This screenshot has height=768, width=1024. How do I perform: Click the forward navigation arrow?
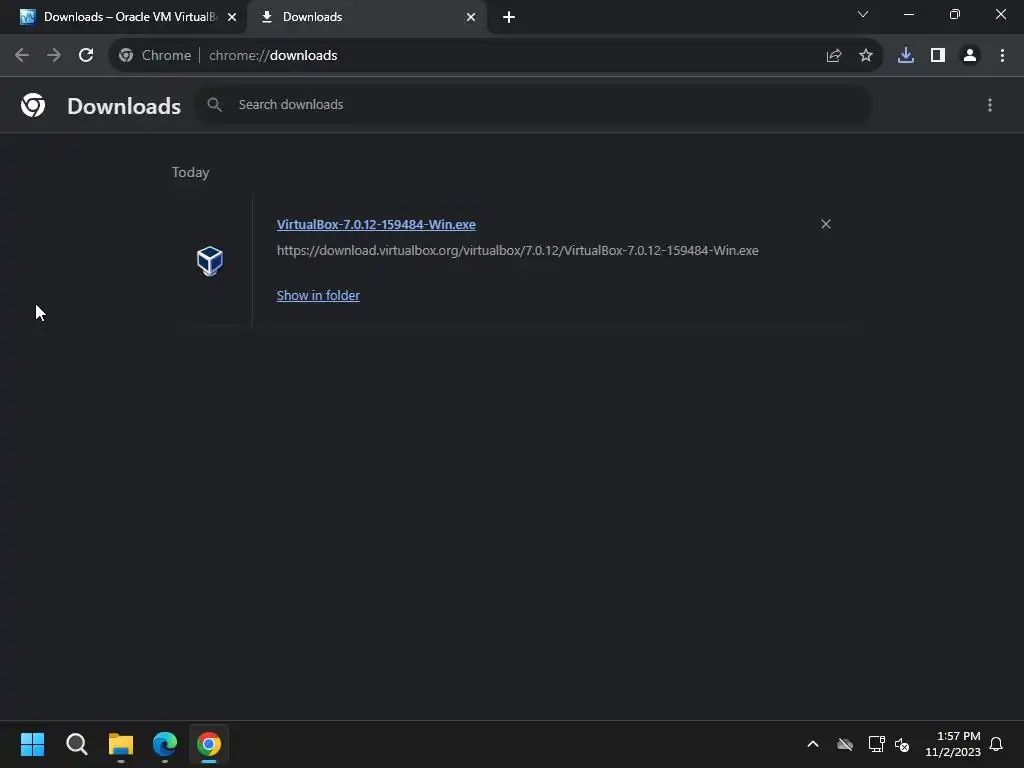click(54, 56)
